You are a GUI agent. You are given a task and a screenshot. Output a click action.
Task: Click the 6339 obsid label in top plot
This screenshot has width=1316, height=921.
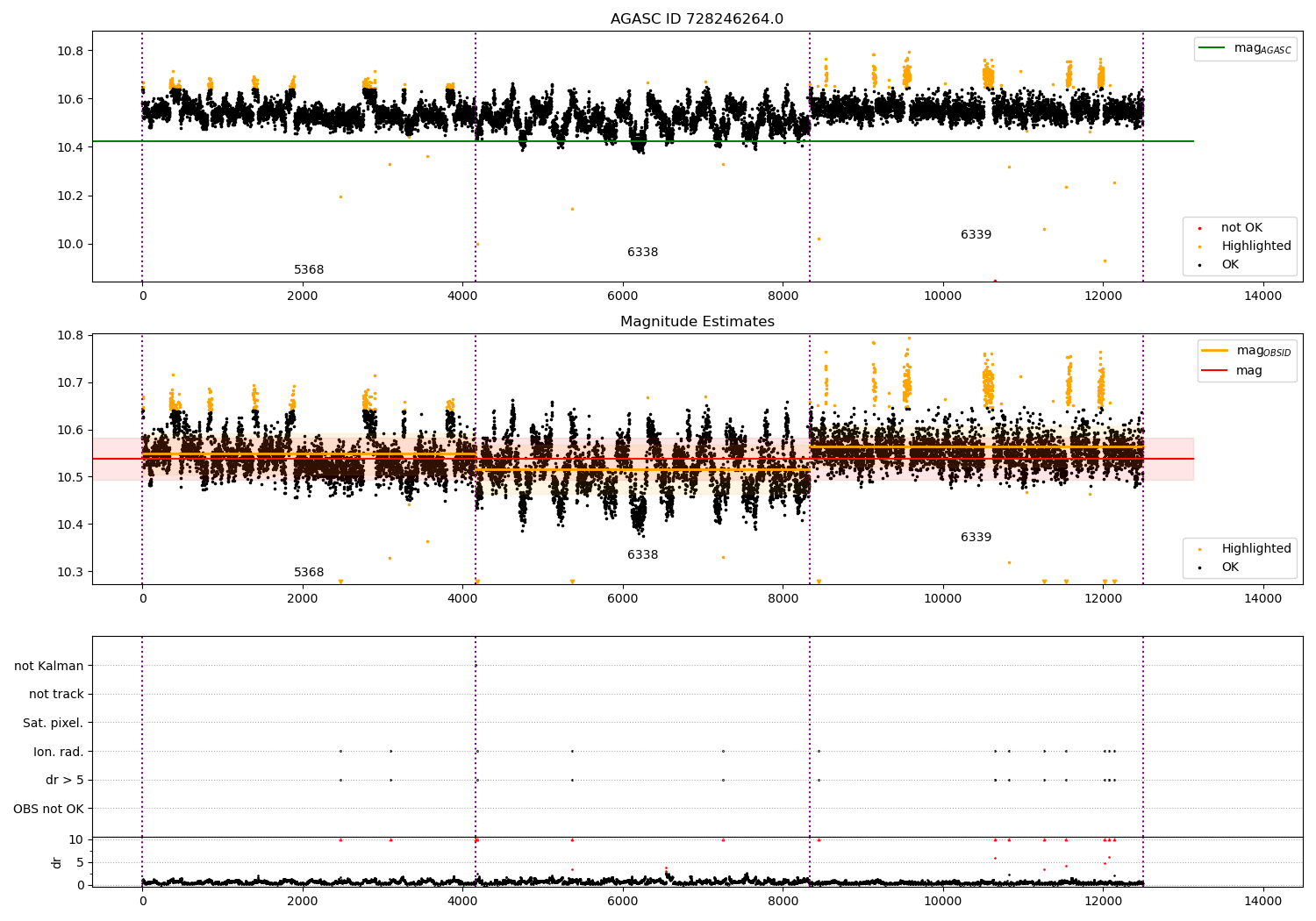coord(976,235)
